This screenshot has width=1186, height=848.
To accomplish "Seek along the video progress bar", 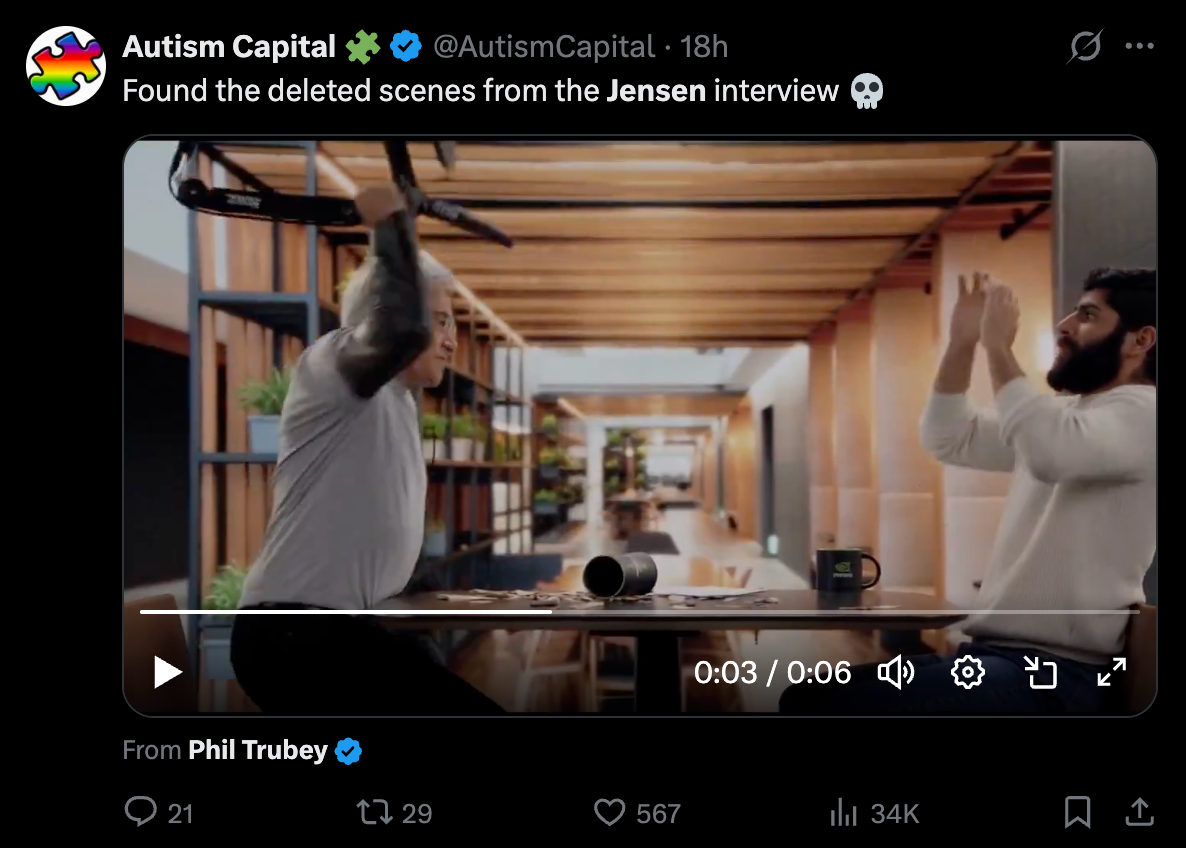I will coord(640,611).
